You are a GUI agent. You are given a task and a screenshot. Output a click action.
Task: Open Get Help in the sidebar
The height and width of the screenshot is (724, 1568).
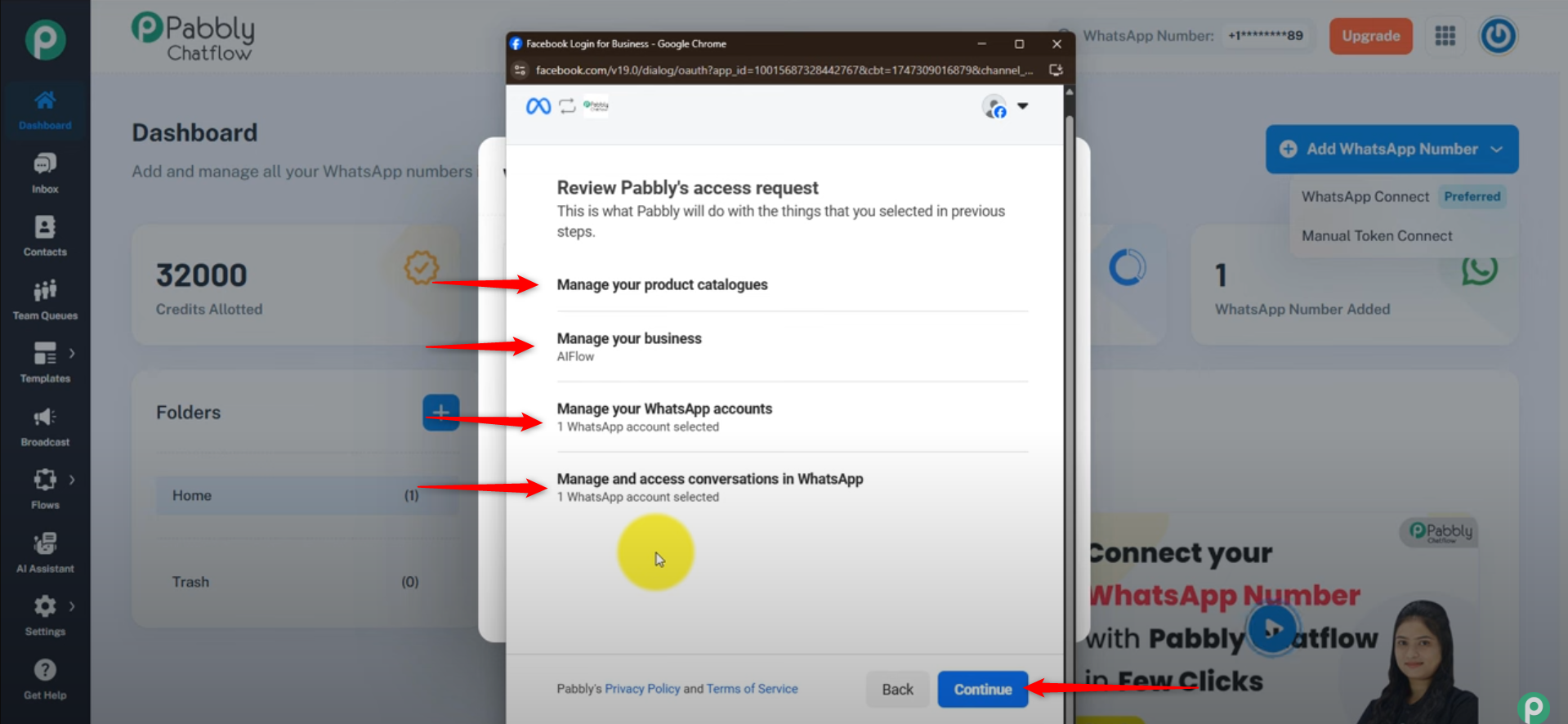pos(45,680)
